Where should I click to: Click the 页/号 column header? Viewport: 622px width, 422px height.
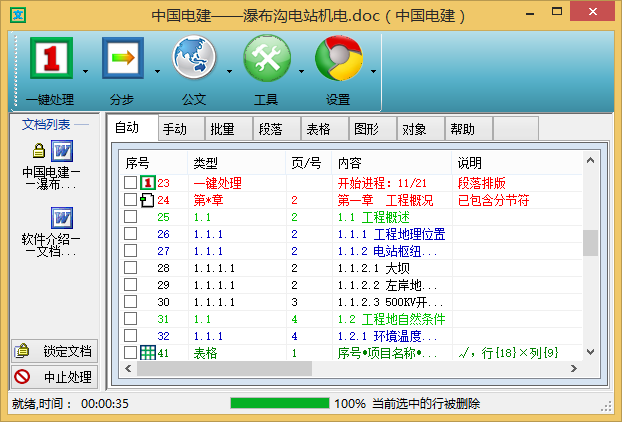pyautogui.click(x=309, y=163)
